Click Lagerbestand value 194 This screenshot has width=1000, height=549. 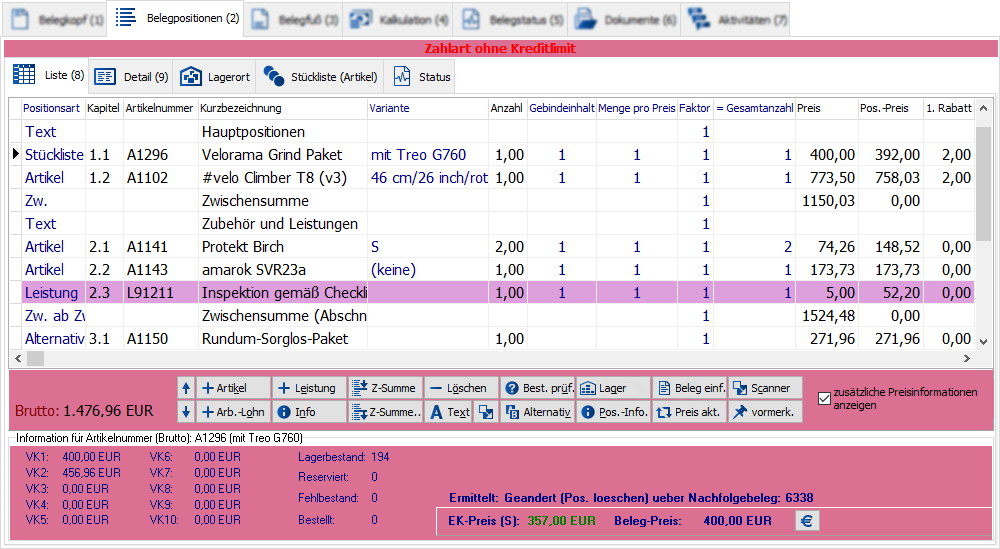pos(380,457)
